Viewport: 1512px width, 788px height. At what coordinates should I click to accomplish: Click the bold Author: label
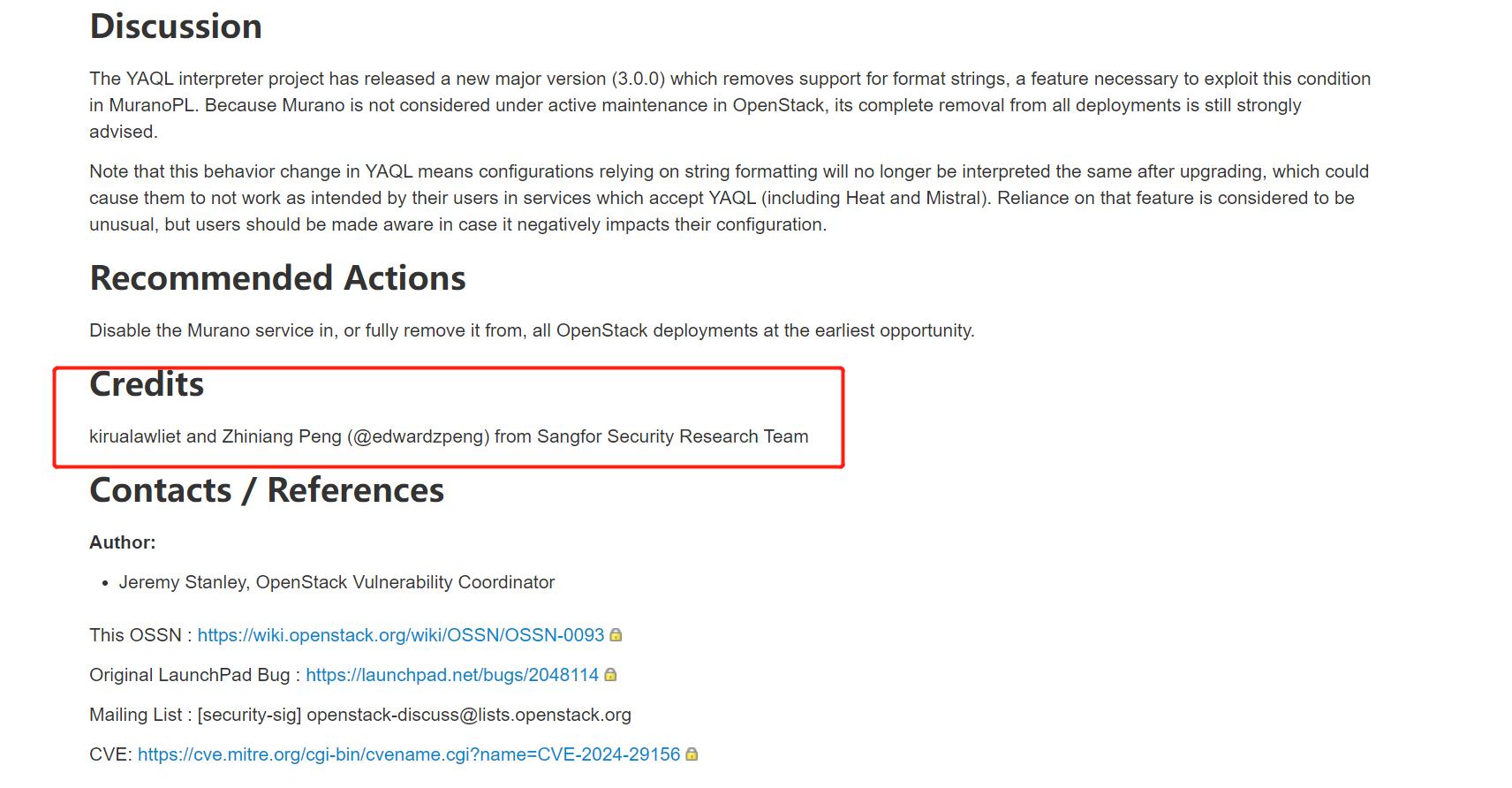tap(122, 542)
